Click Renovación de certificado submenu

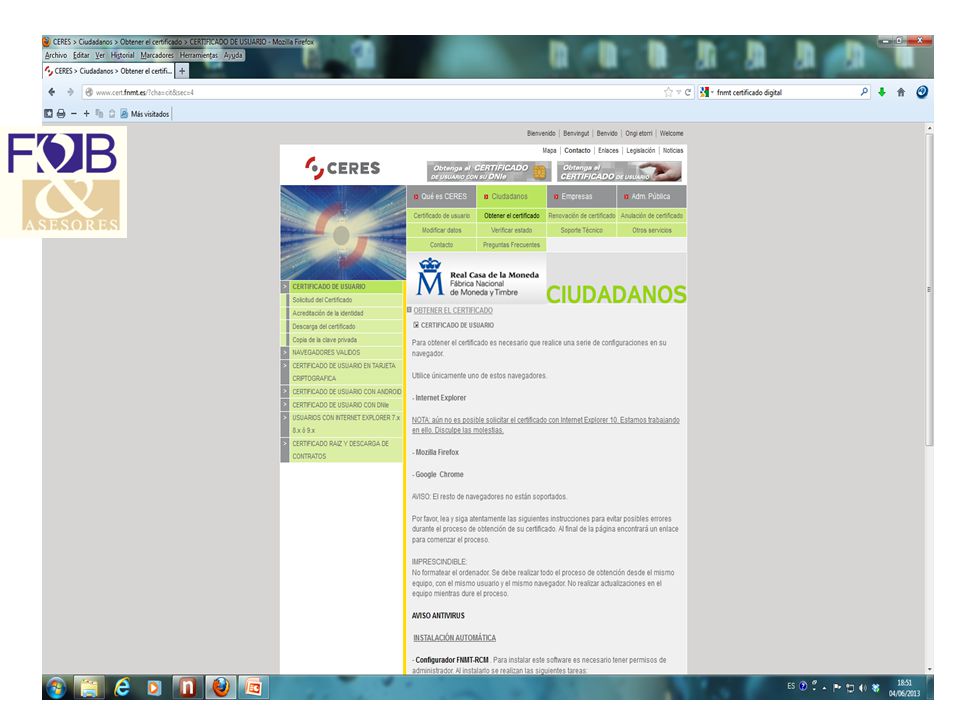582,216
